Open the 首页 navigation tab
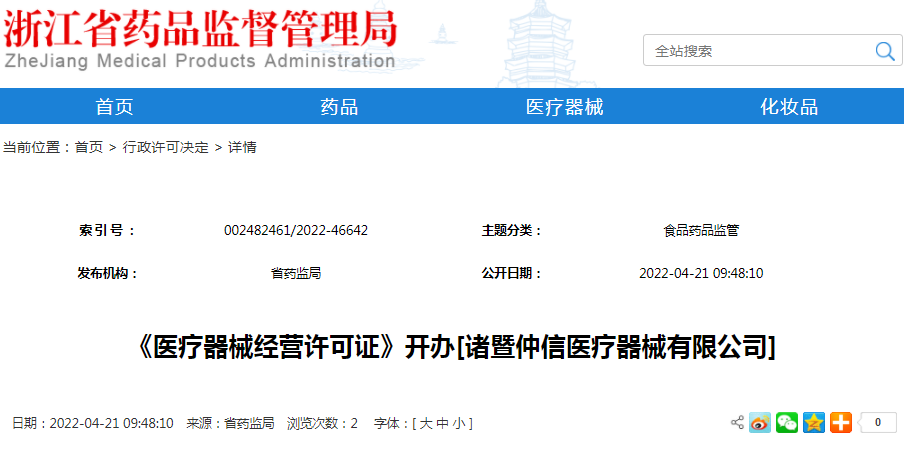904x451 pixels. (x=114, y=107)
